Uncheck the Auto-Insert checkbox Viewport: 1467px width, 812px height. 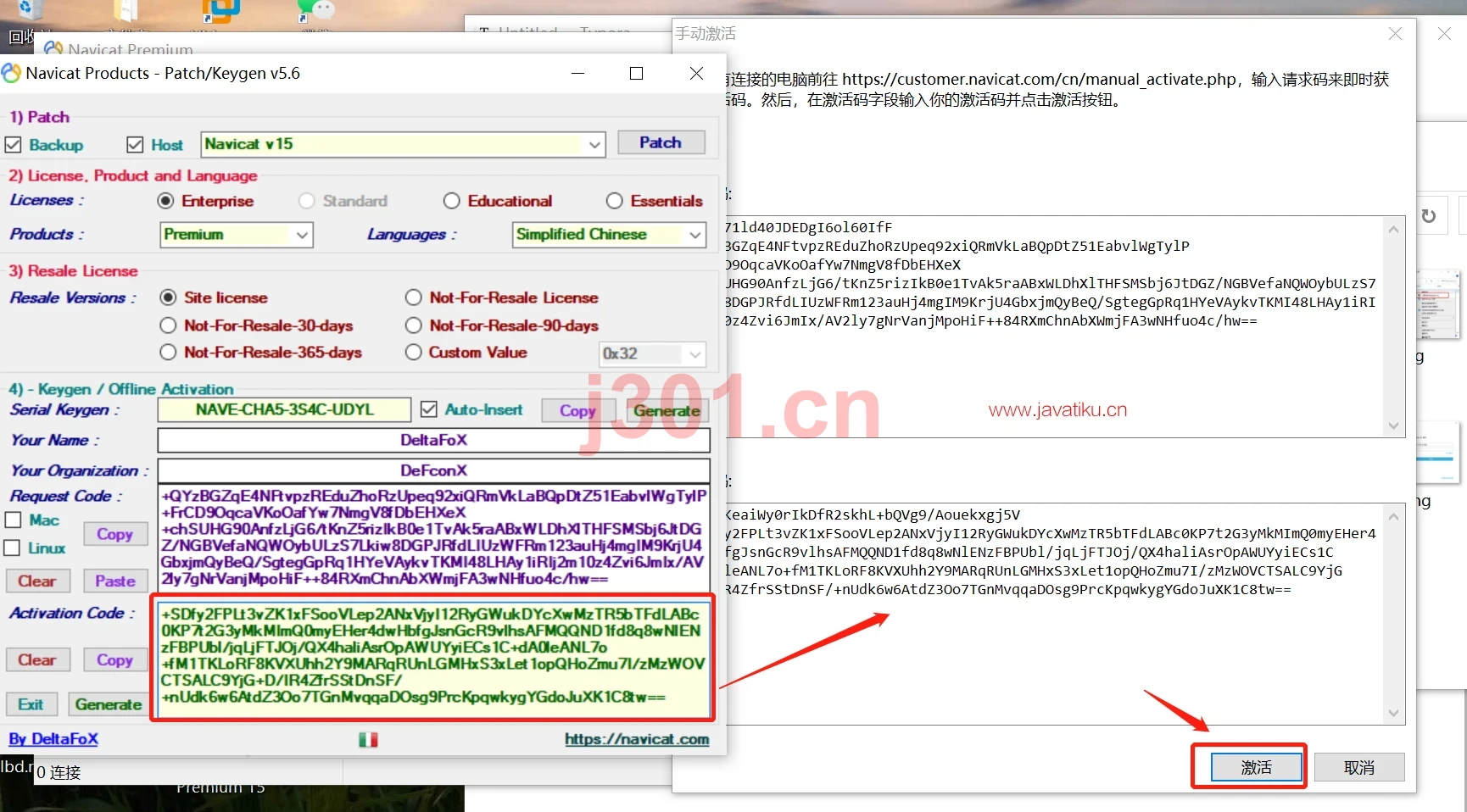429,409
